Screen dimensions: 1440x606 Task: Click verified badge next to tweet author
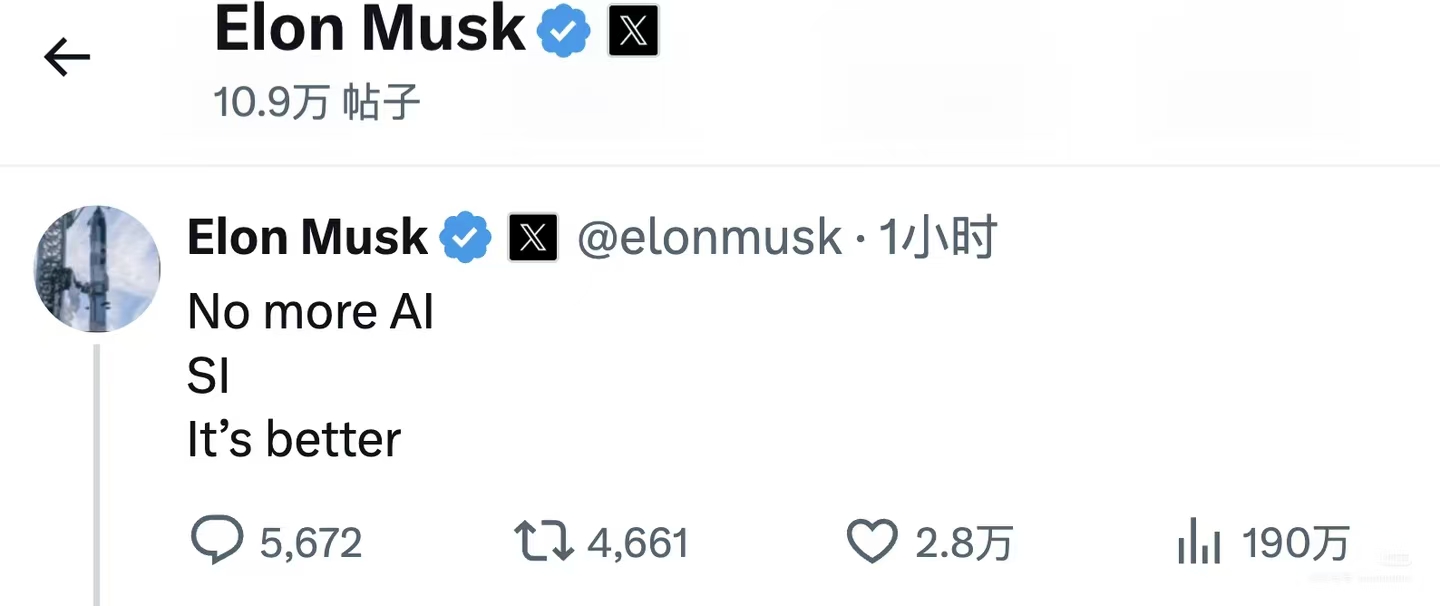click(x=466, y=238)
